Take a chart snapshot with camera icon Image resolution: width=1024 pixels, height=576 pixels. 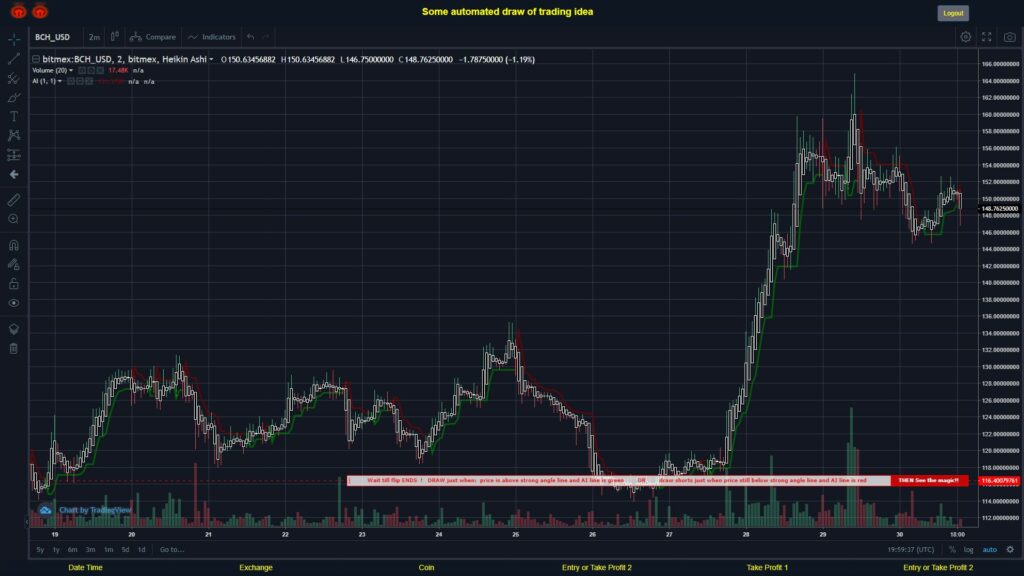pyautogui.click(x=1010, y=37)
